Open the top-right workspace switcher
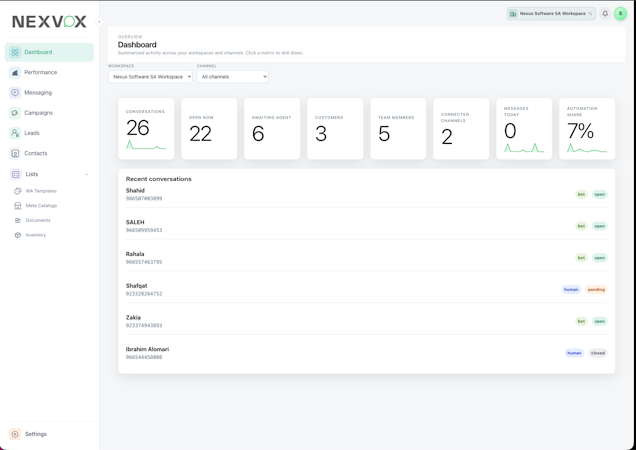Image resolution: width=636 pixels, height=450 pixels. [551, 14]
